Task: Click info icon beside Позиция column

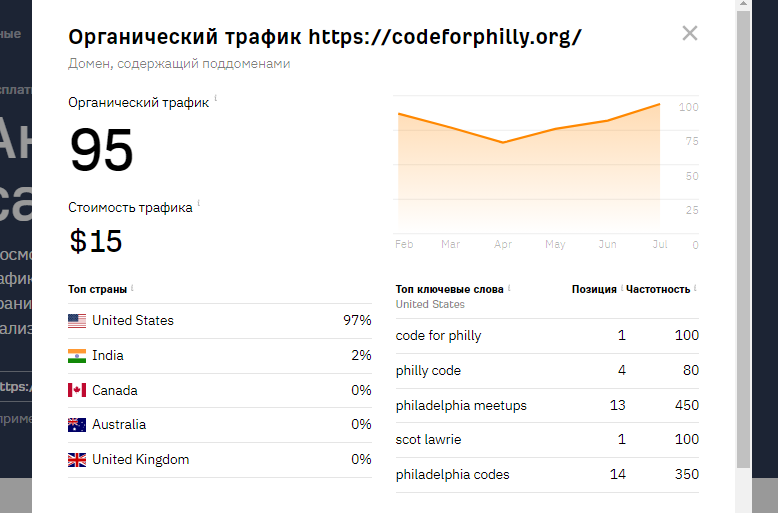Action: (622, 288)
